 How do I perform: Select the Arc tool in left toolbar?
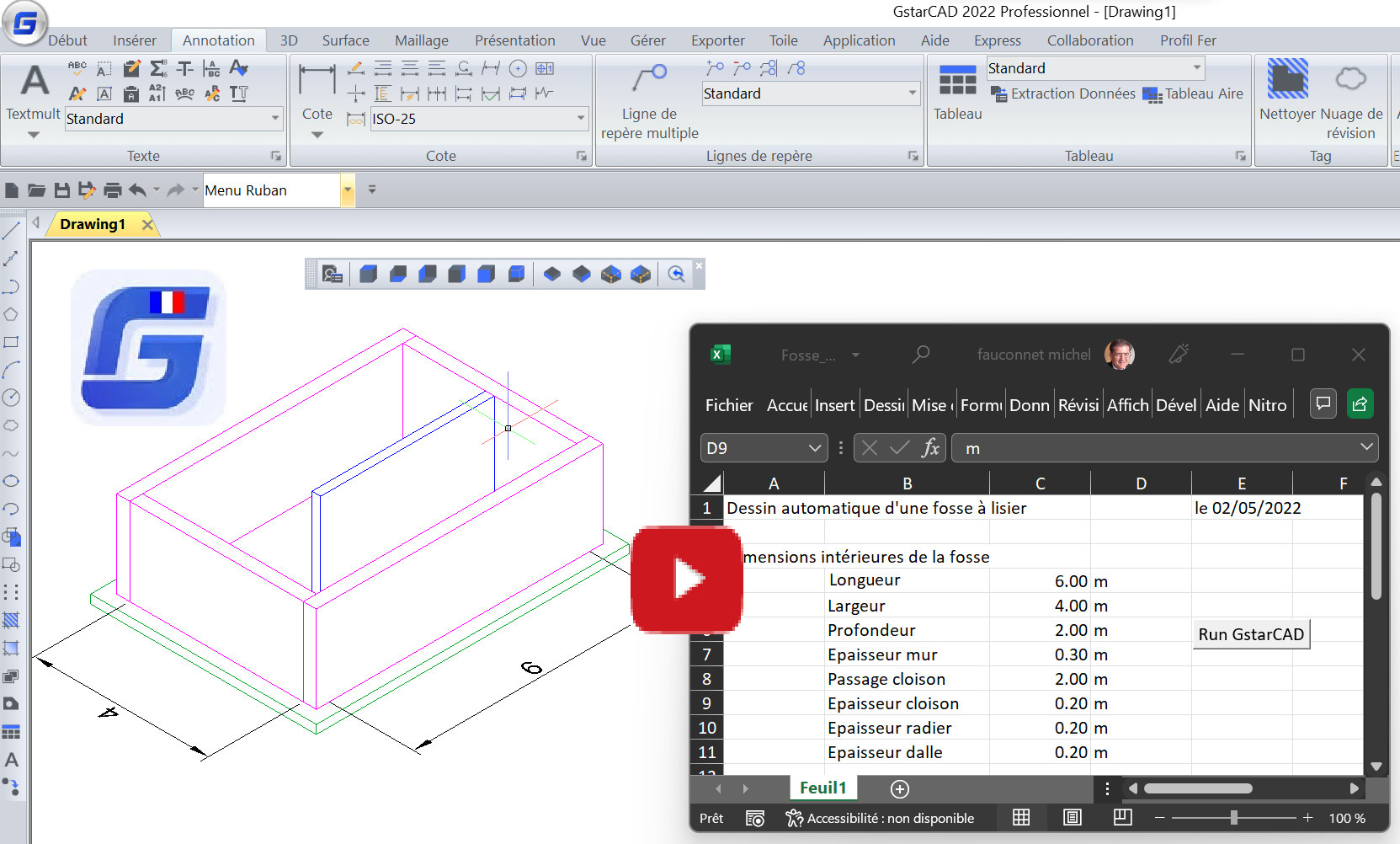click(x=11, y=370)
